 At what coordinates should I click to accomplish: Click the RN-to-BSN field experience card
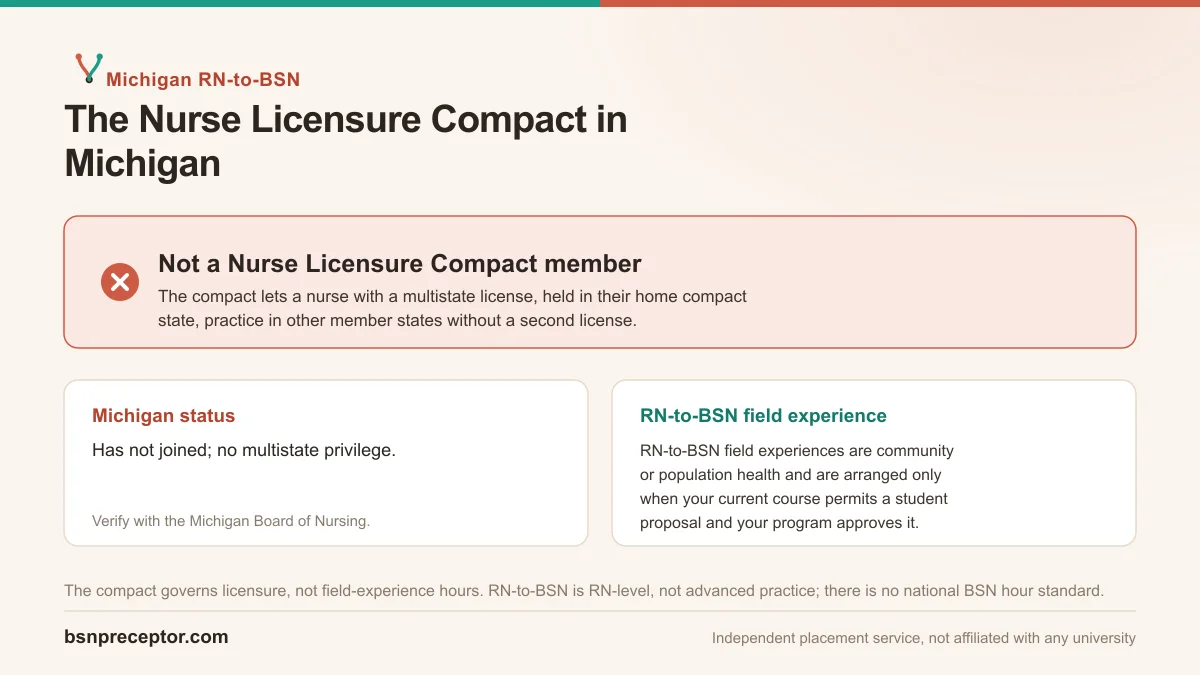click(x=874, y=463)
